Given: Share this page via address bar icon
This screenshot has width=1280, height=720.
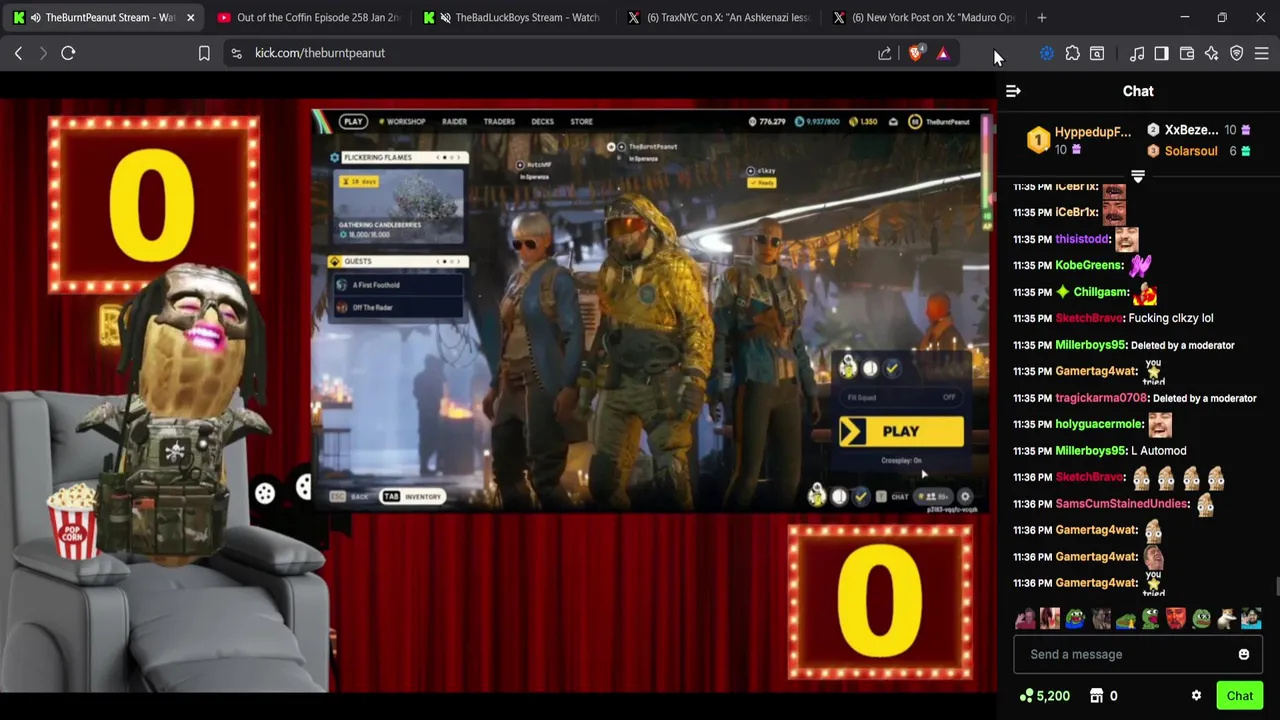Looking at the screenshot, I should click(885, 53).
